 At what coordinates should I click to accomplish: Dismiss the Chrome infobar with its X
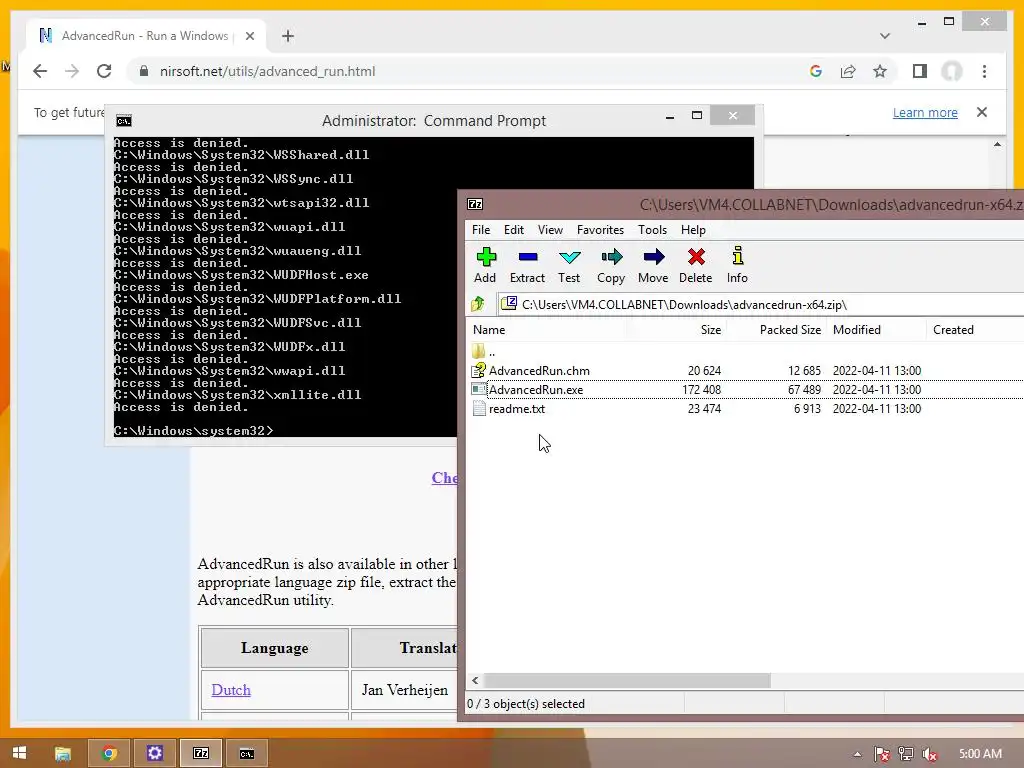point(982,112)
